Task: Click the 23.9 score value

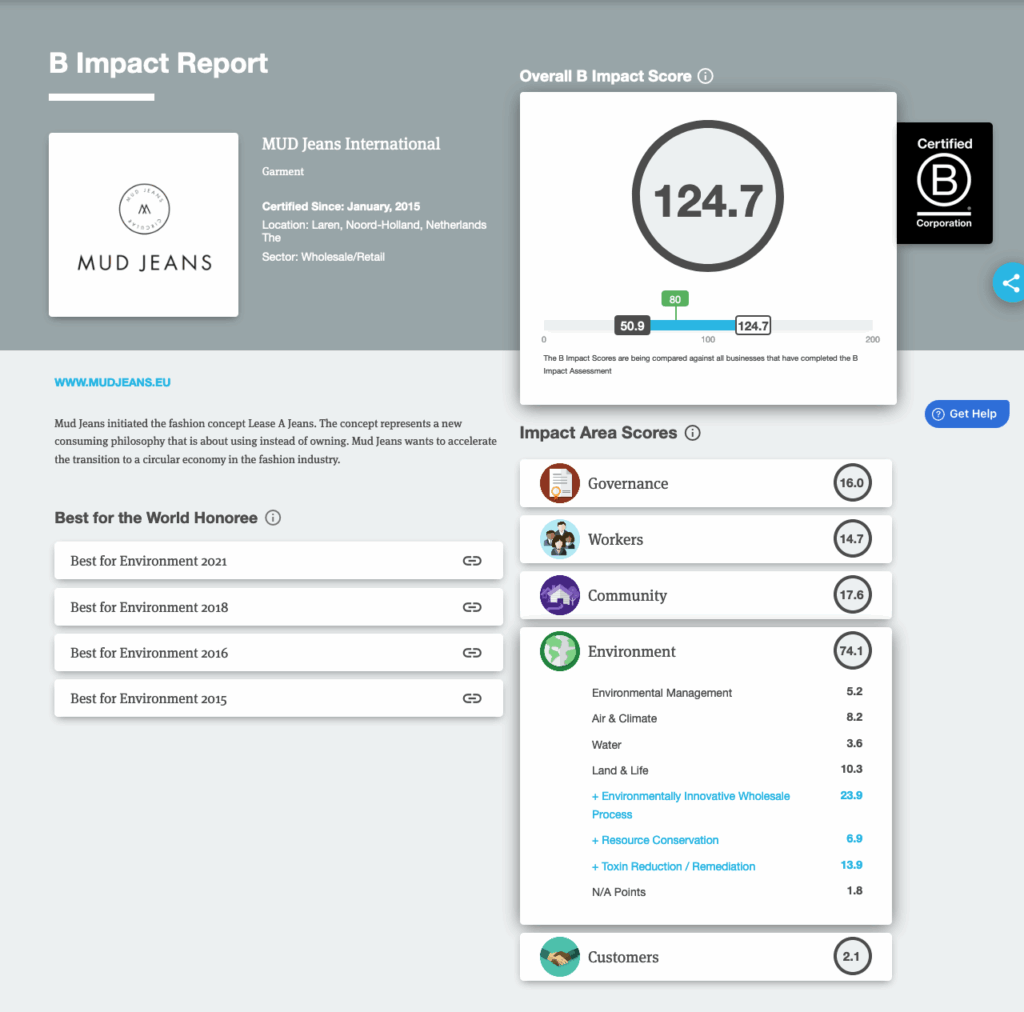Action: 852,795
